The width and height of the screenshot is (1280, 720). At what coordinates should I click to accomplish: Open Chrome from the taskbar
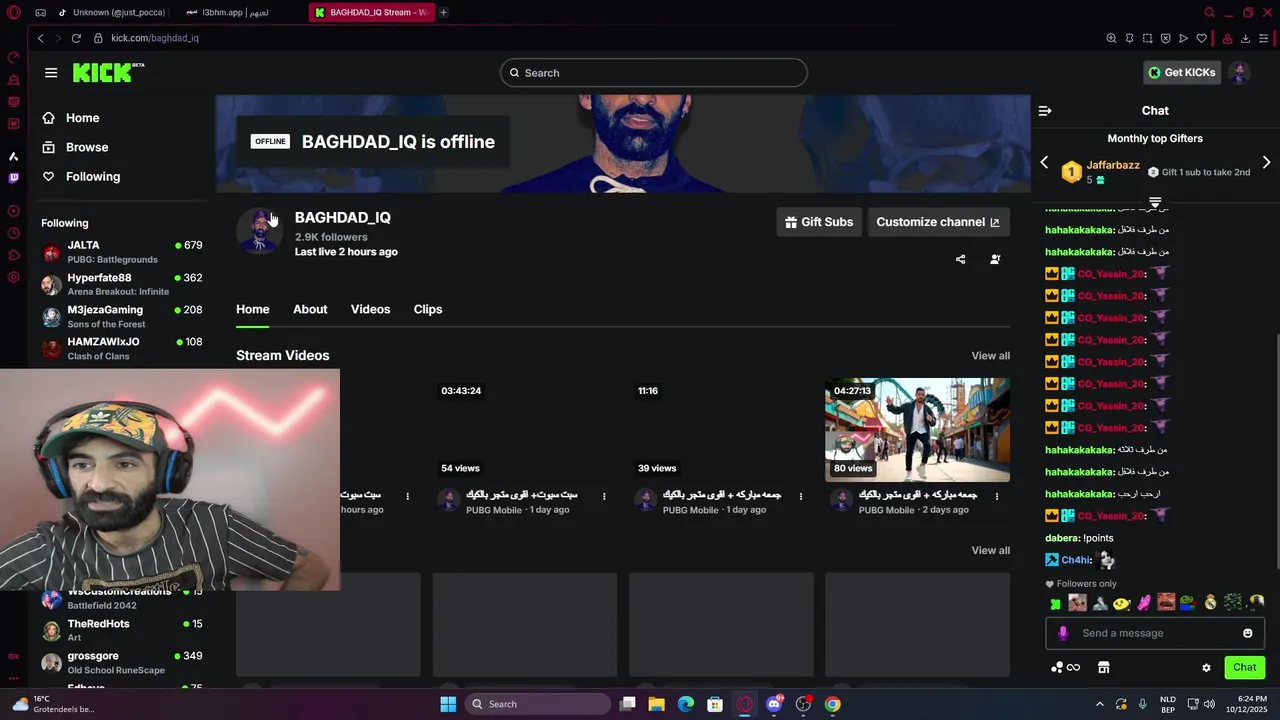coord(832,704)
